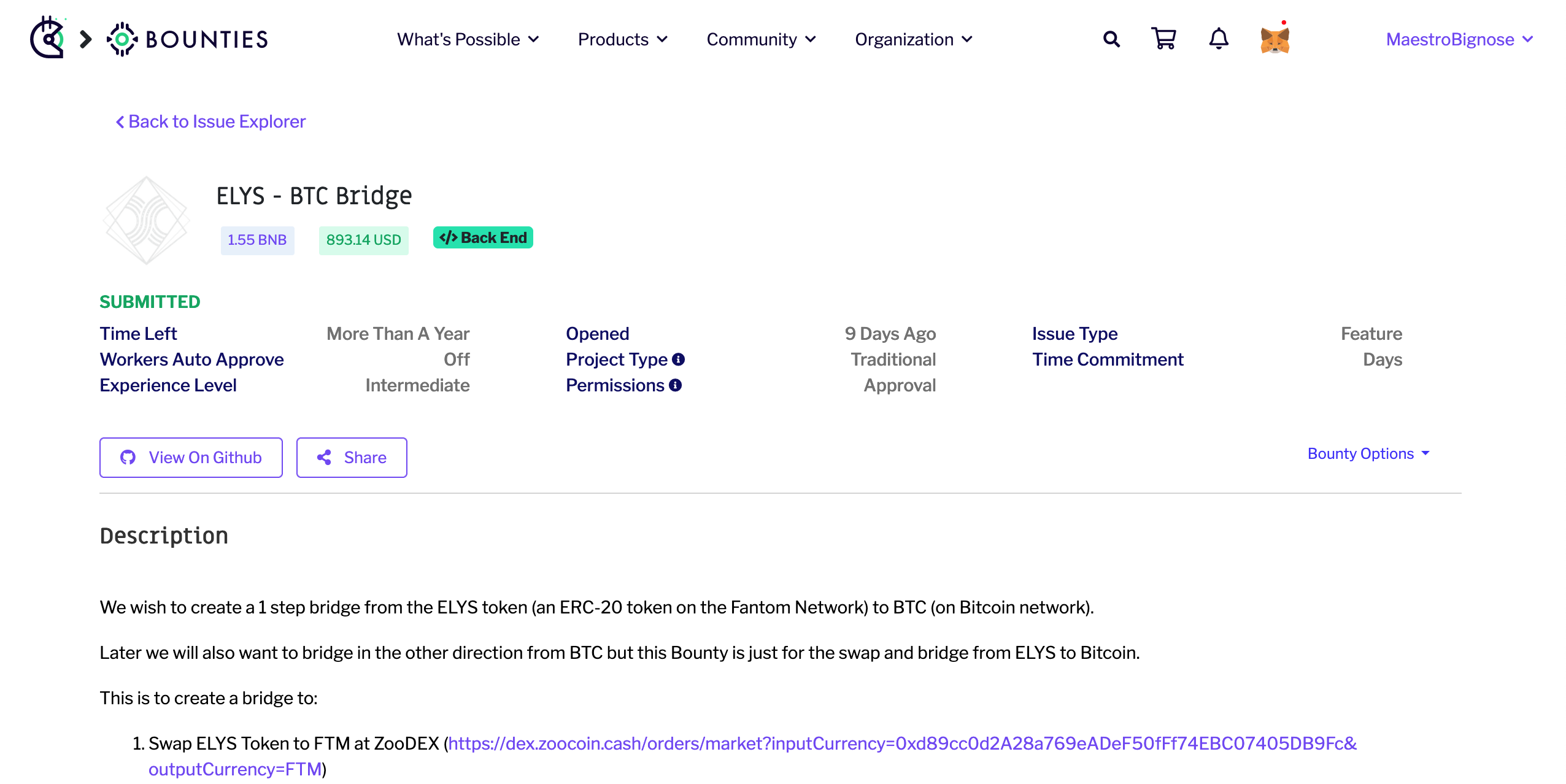Image resolution: width=1566 pixels, height=784 pixels.
Task: Click the Back End tag badge
Action: tap(483, 238)
